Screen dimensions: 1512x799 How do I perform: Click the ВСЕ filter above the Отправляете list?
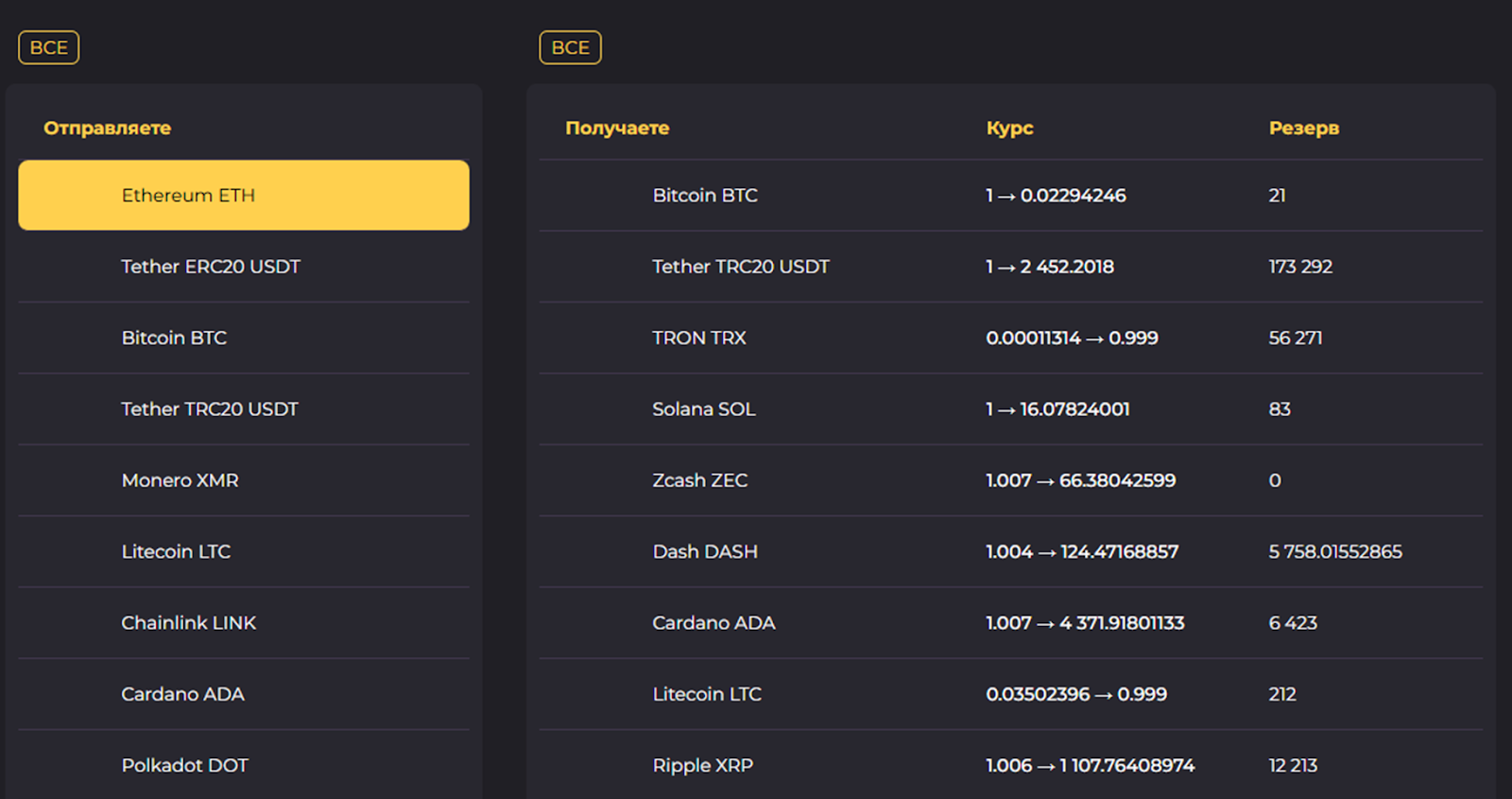(x=48, y=47)
